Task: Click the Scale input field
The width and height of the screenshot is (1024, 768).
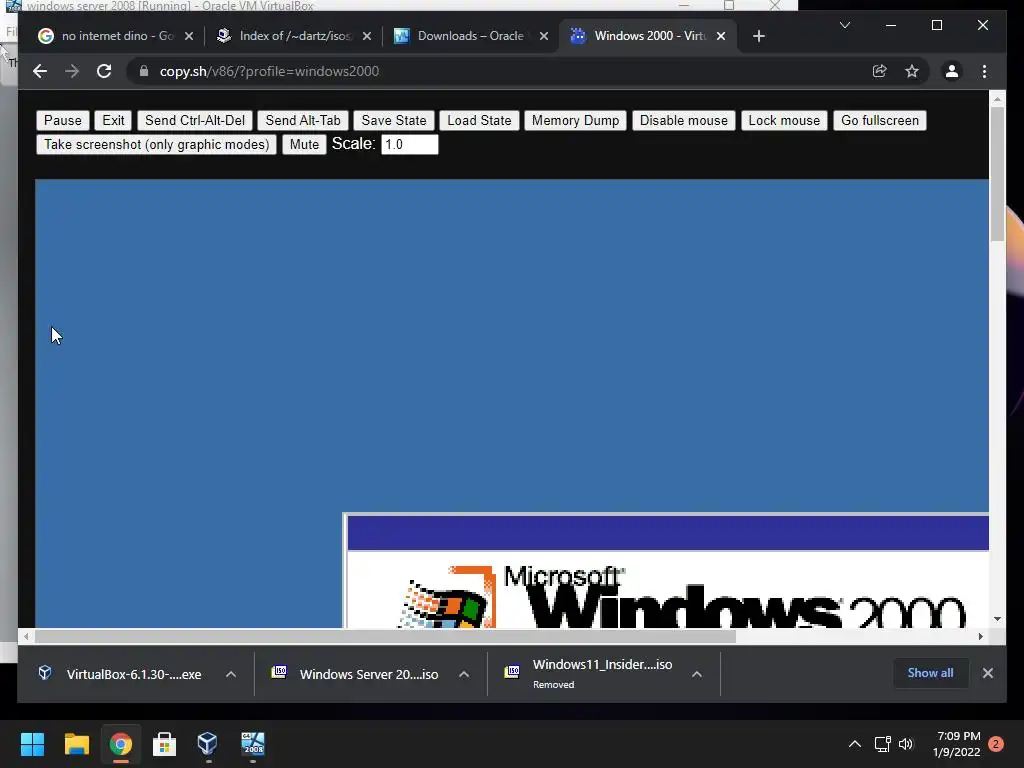Action: pyautogui.click(x=409, y=144)
